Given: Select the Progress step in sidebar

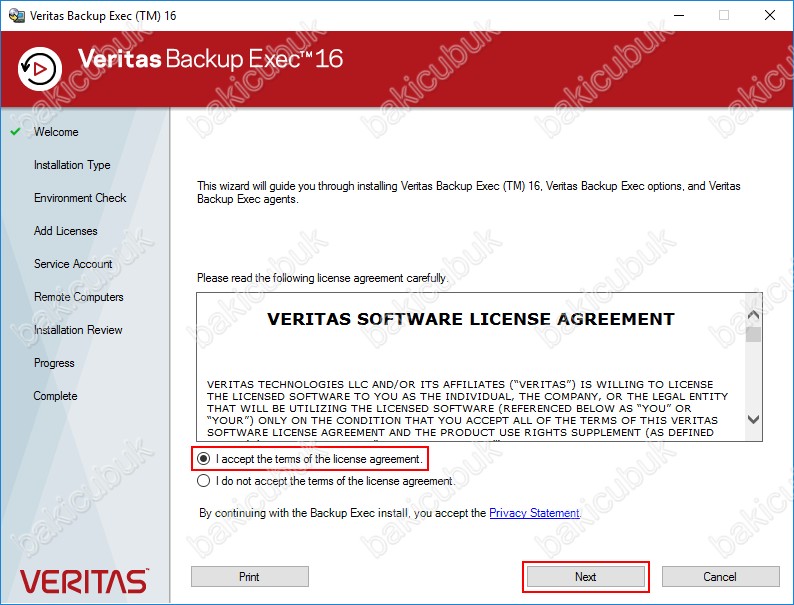Looking at the screenshot, I should 54,363.
